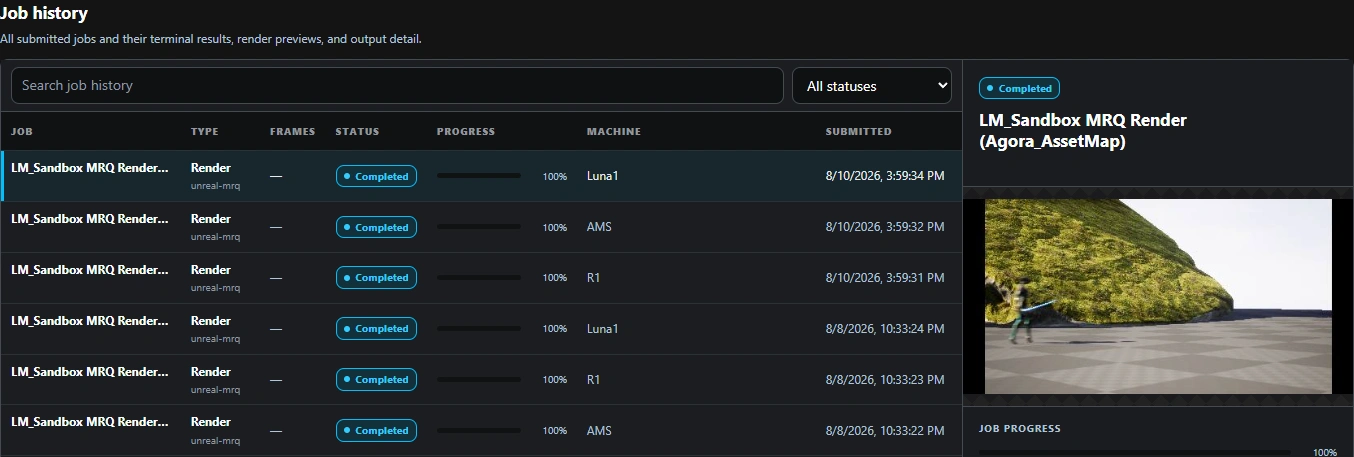Select the job submitted 8/10/2026, 3:59:31 PM
1354x457 pixels.
point(481,277)
